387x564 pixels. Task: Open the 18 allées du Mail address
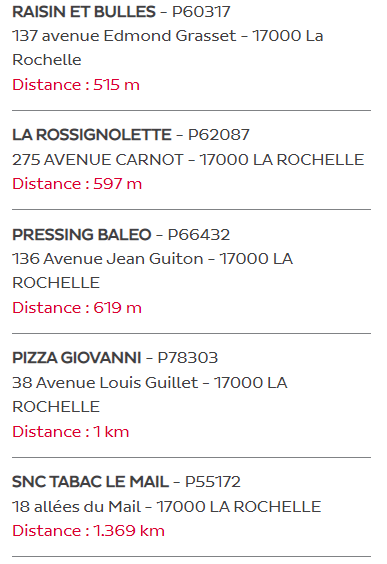tap(167, 507)
